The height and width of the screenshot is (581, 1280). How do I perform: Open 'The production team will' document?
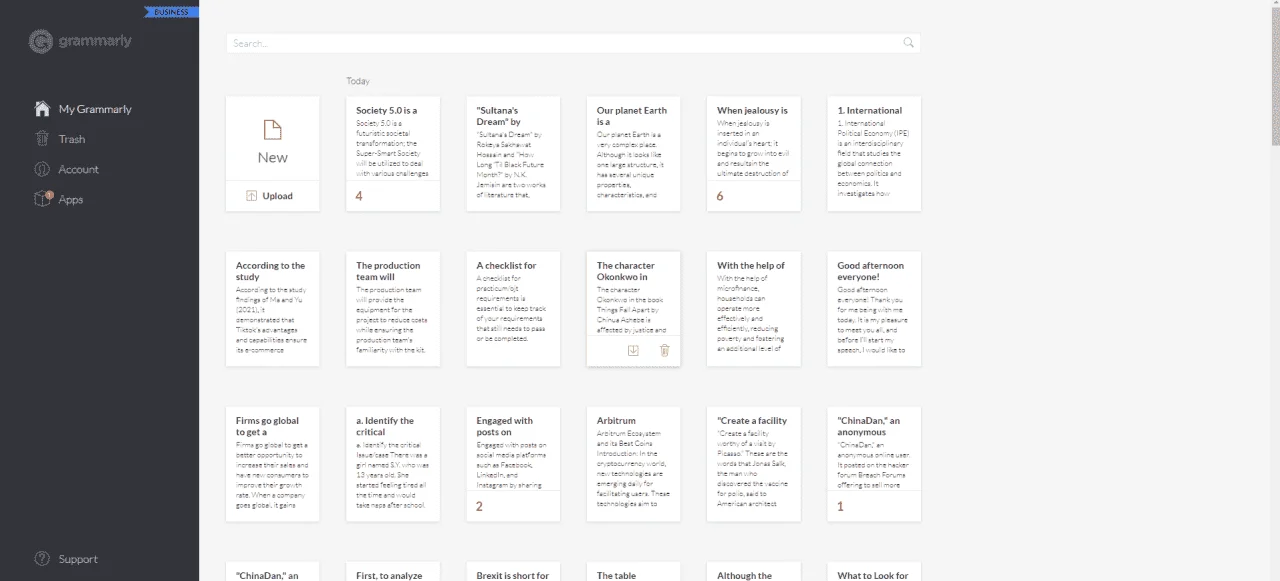pos(393,309)
